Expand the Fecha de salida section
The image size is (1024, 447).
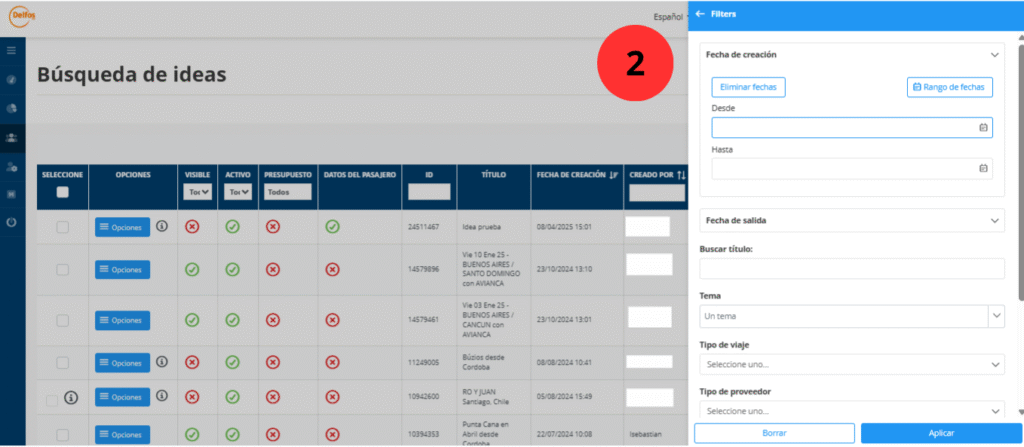[993, 220]
